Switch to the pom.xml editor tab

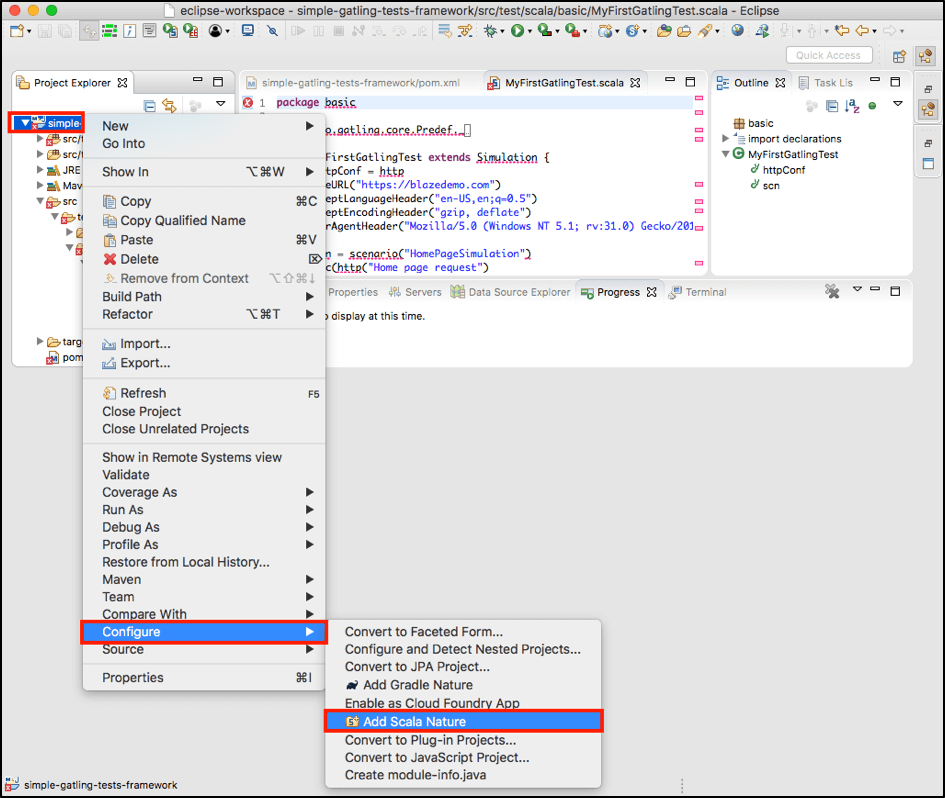coord(353,83)
